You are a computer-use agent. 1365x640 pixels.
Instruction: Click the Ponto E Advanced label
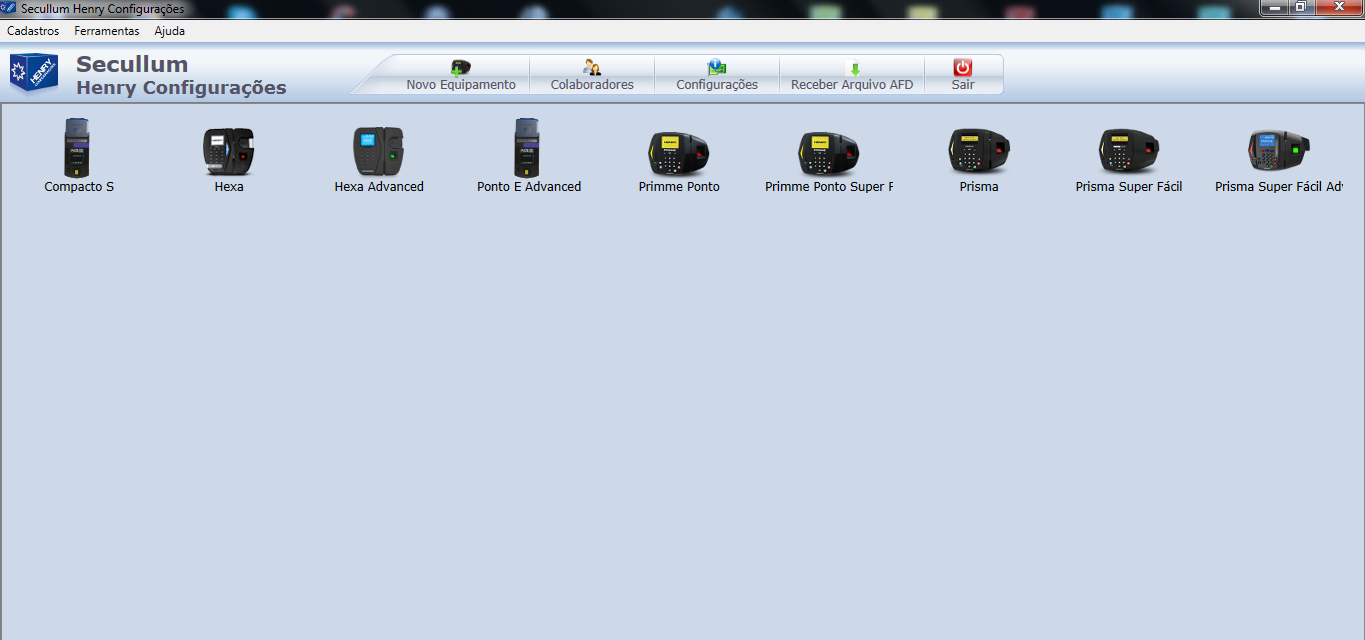[529, 186]
